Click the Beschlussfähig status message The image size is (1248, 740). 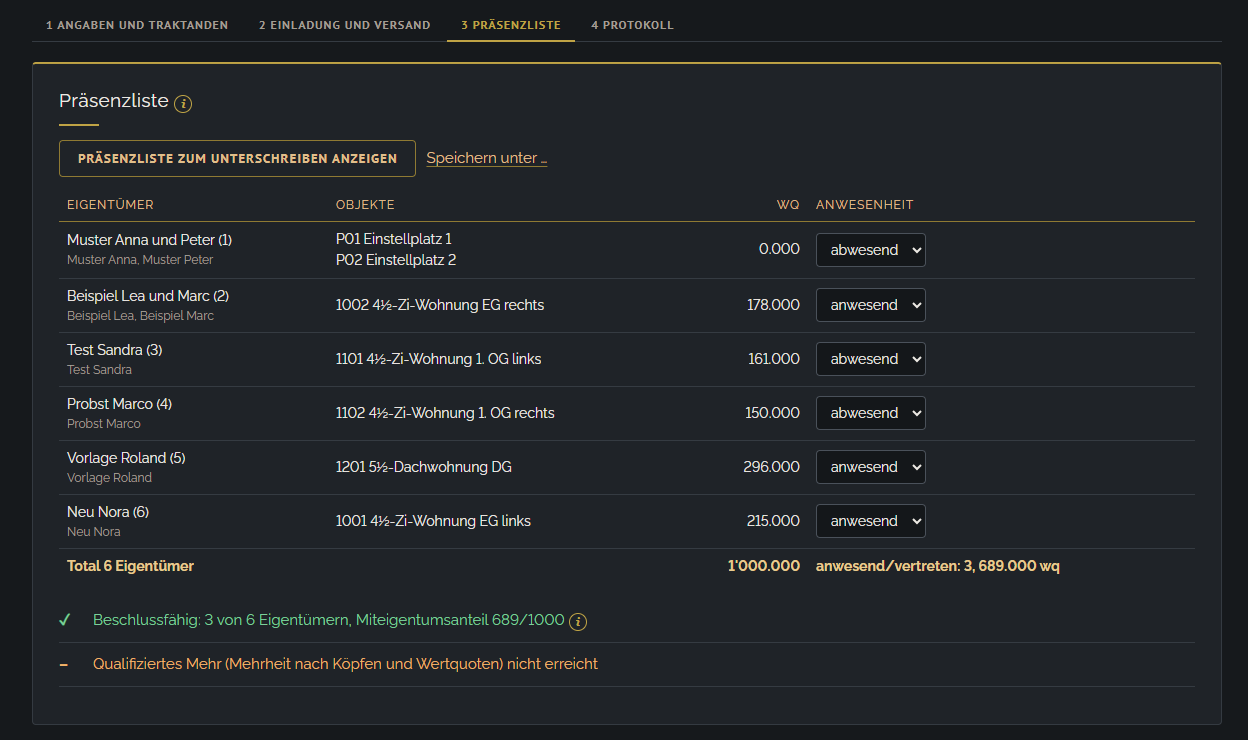click(x=329, y=620)
